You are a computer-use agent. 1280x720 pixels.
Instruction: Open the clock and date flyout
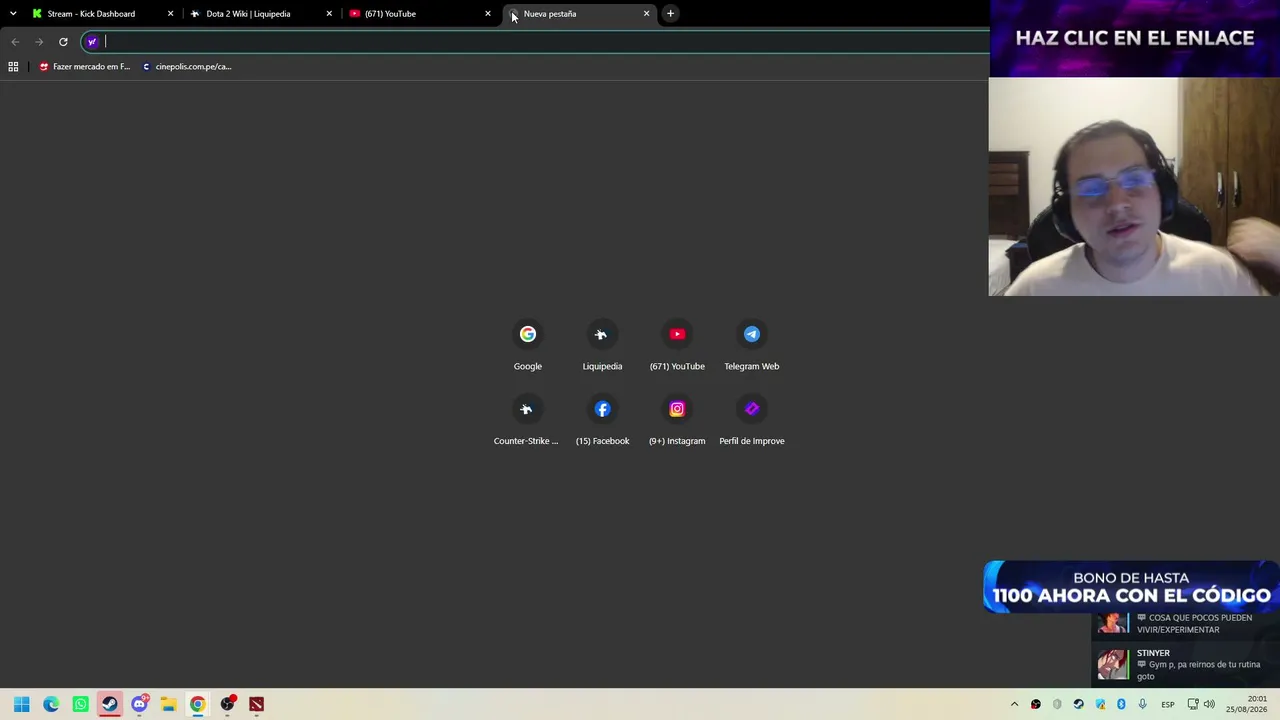pyautogui.click(x=1247, y=704)
